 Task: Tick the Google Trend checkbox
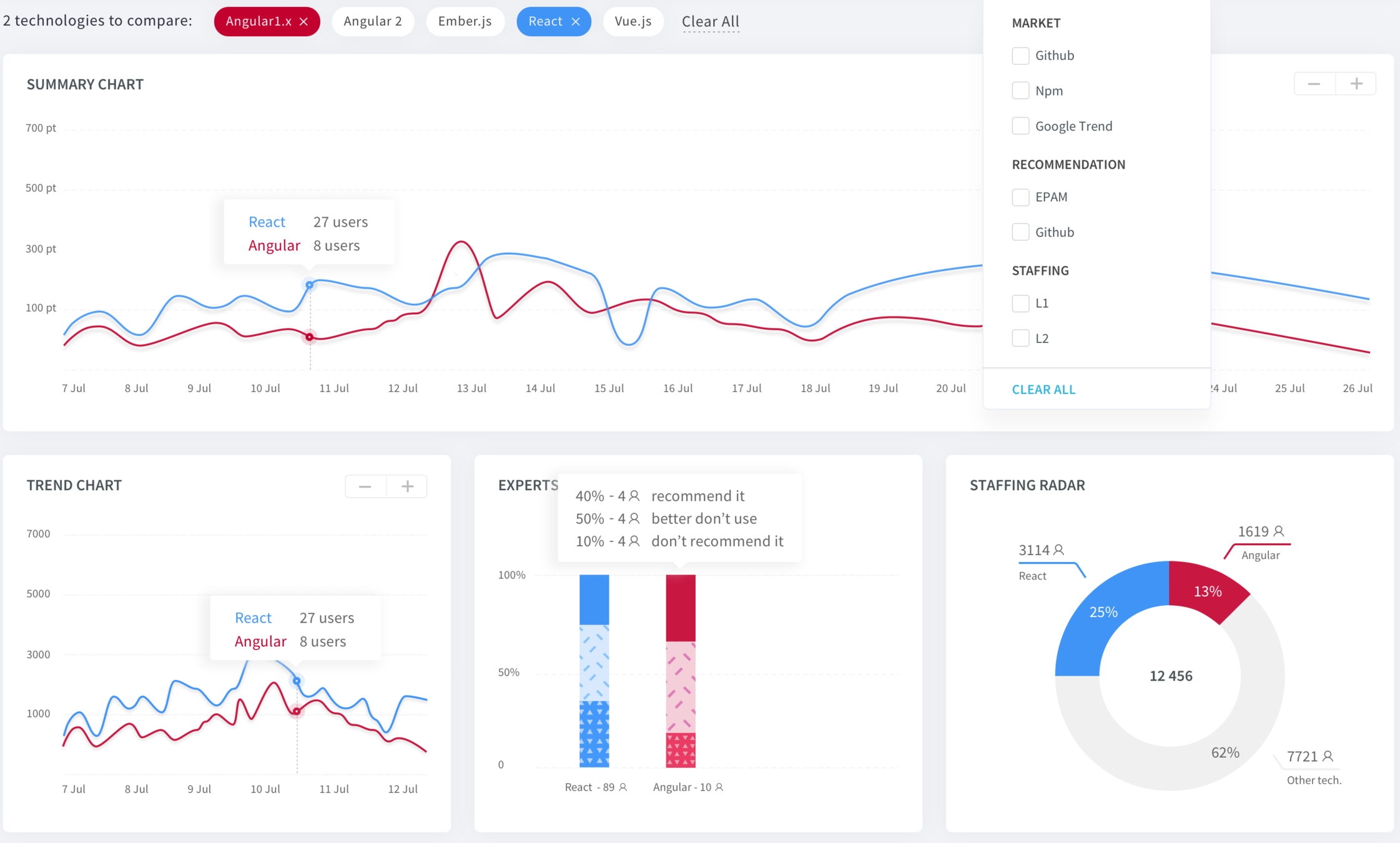click(x=1020, y=126)
